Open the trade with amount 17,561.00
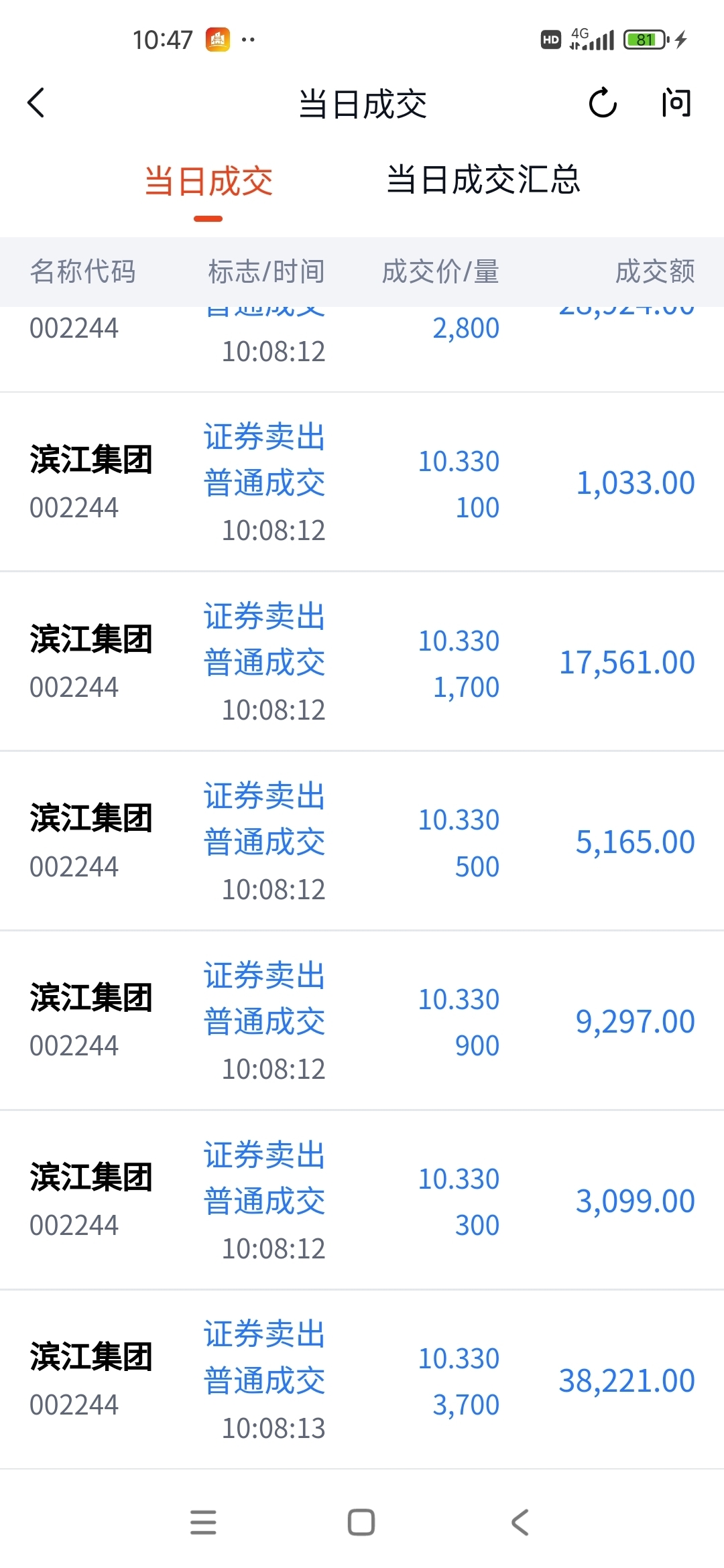Screen dimensions: 724x1568 pyautogui.click(x=362, y=662)
